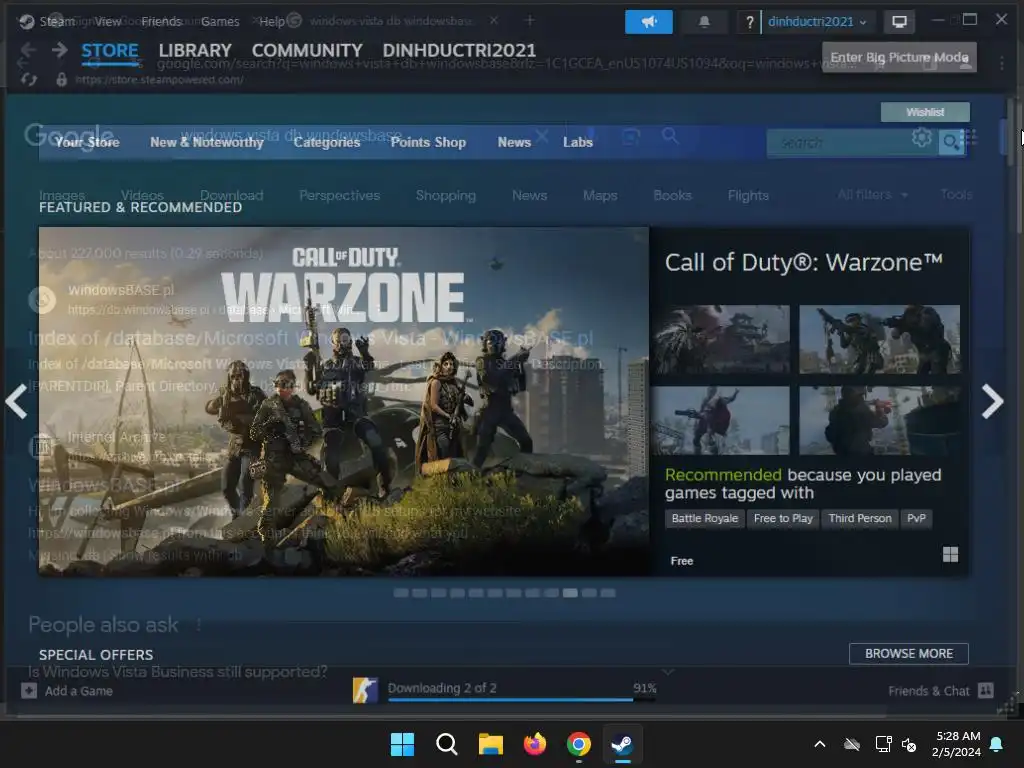Open the Call of Duty Warzone banner
This screenshot has width=1024, height=768.
pos(344,401)
